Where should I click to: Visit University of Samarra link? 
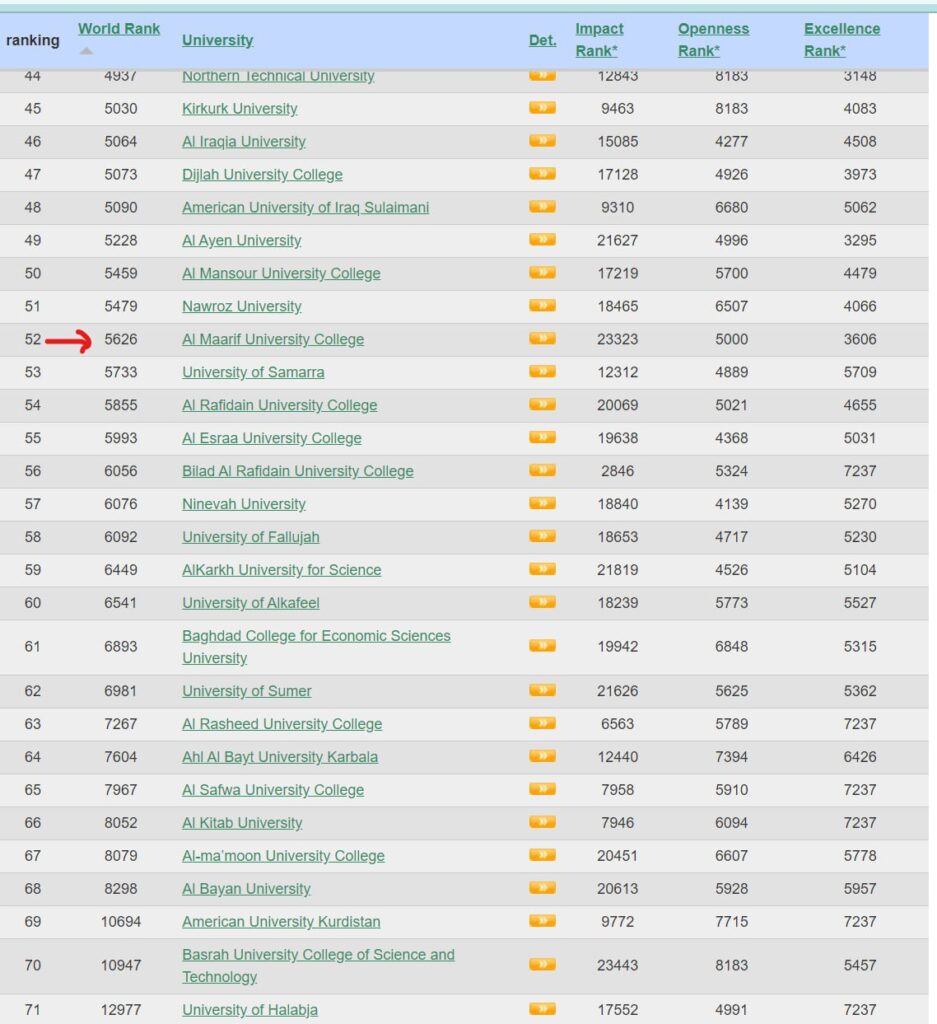tap(253, 372)
